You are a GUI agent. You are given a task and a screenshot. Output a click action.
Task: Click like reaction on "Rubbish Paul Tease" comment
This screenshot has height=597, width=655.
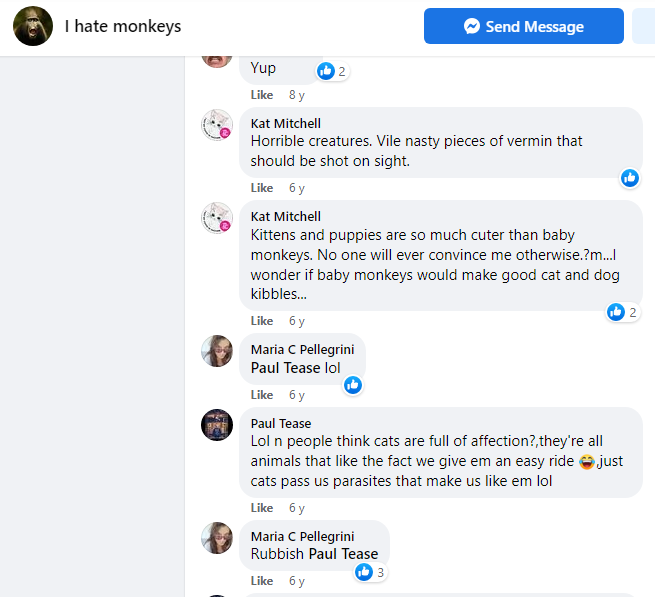point(364,572)
